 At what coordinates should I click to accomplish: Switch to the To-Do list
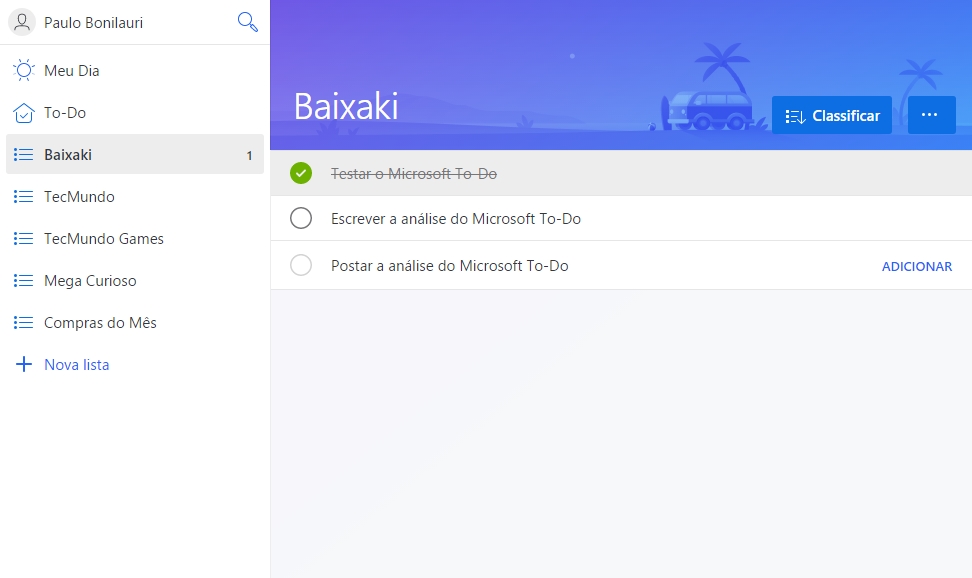[x=72, y=112]
